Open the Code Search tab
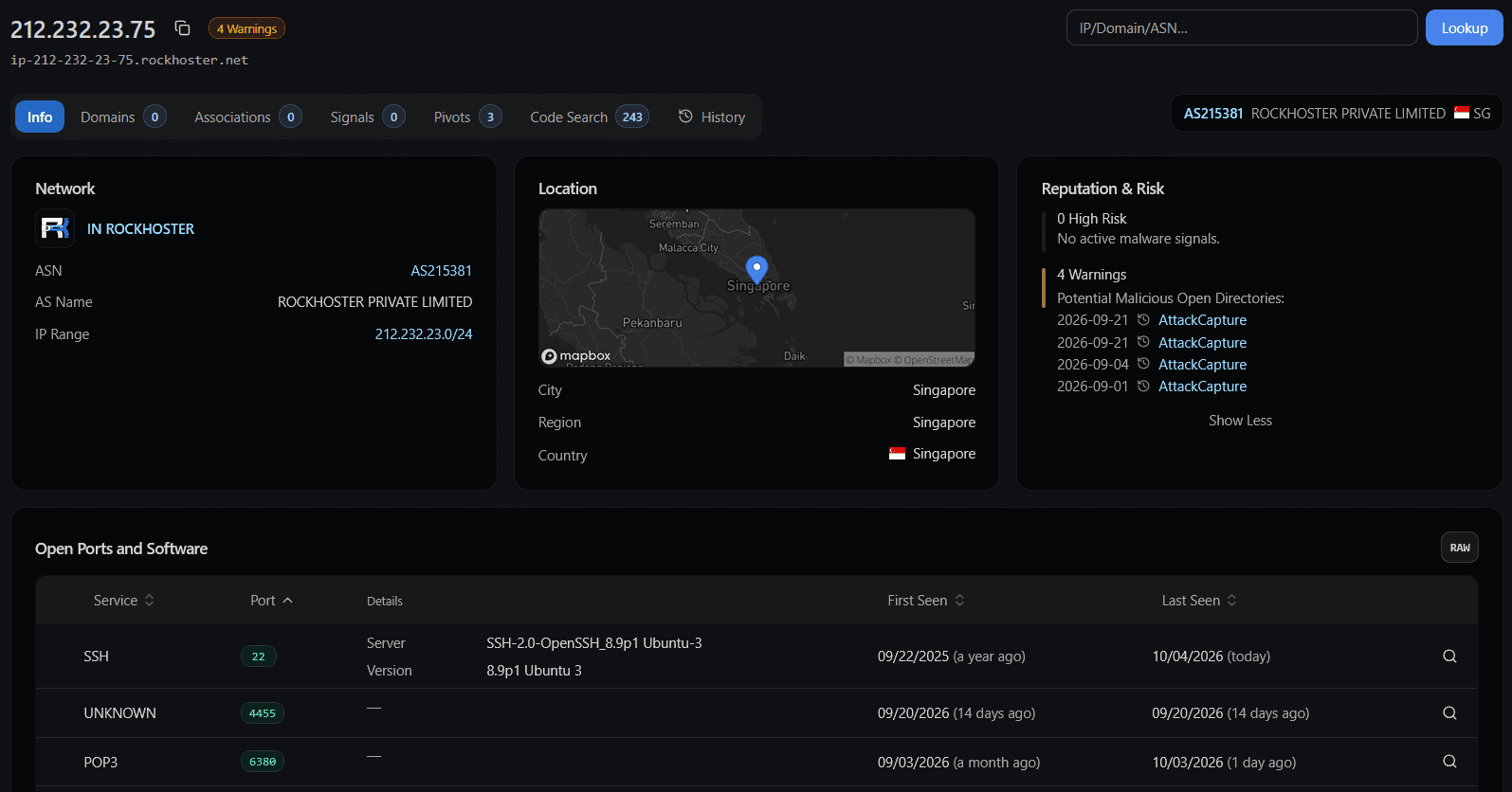1512x792 pixels. pos(589,117)
